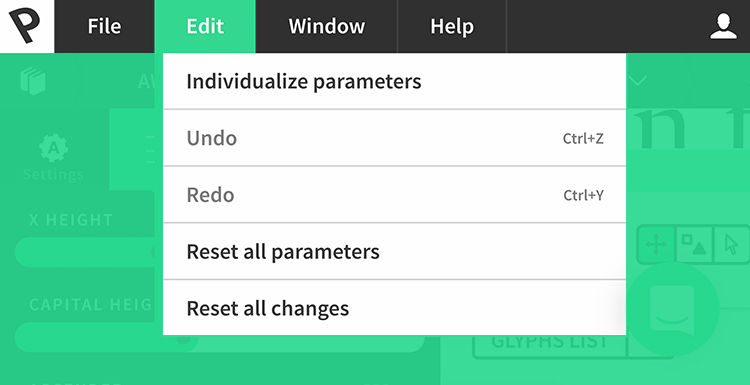Open the Window menu

click(x=327, y=26)
